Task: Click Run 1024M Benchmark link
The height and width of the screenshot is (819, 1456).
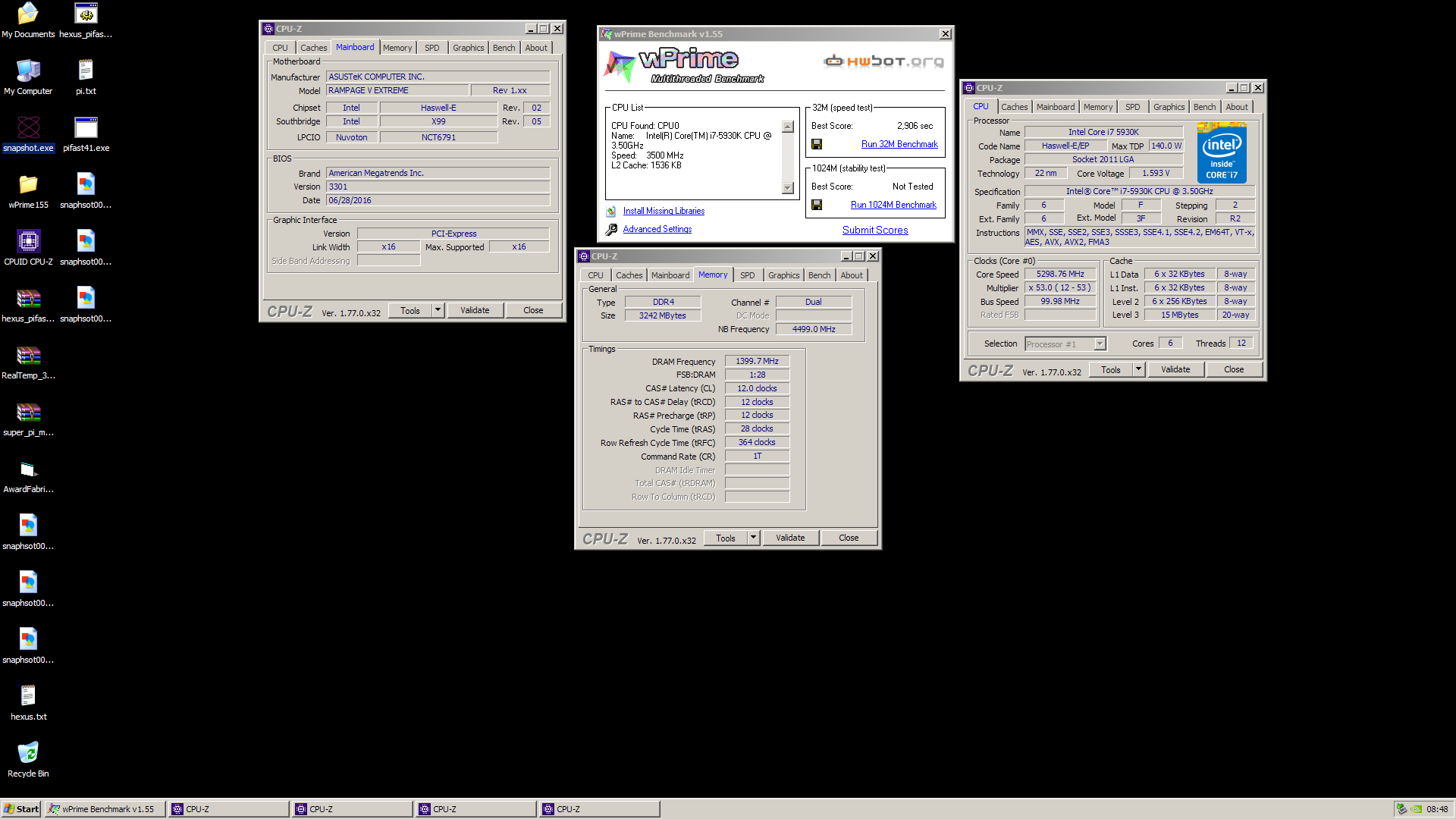Action: click(x=893, y=205)
